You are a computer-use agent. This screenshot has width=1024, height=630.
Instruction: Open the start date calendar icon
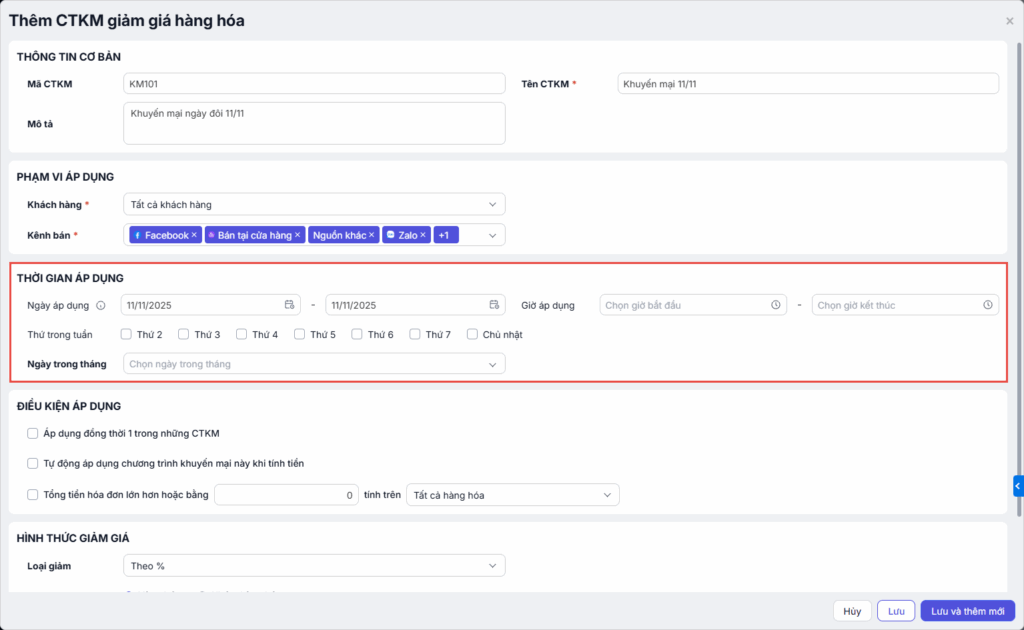click(x=289, y=305)
